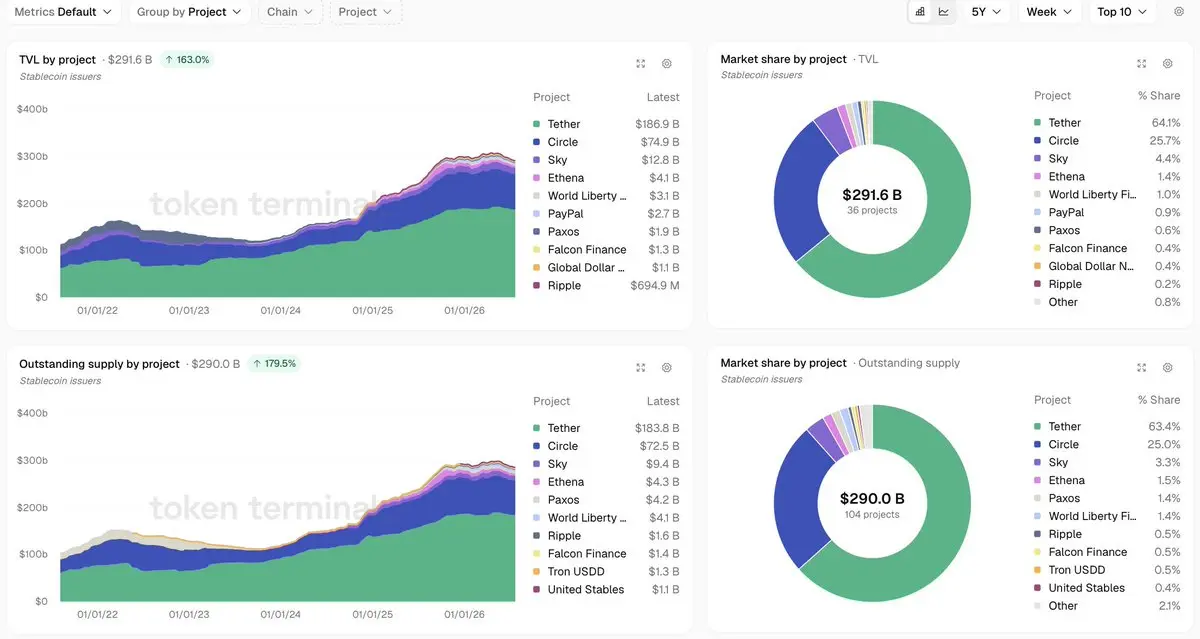Click % Share header in Market share TVL

point(1159,96)
